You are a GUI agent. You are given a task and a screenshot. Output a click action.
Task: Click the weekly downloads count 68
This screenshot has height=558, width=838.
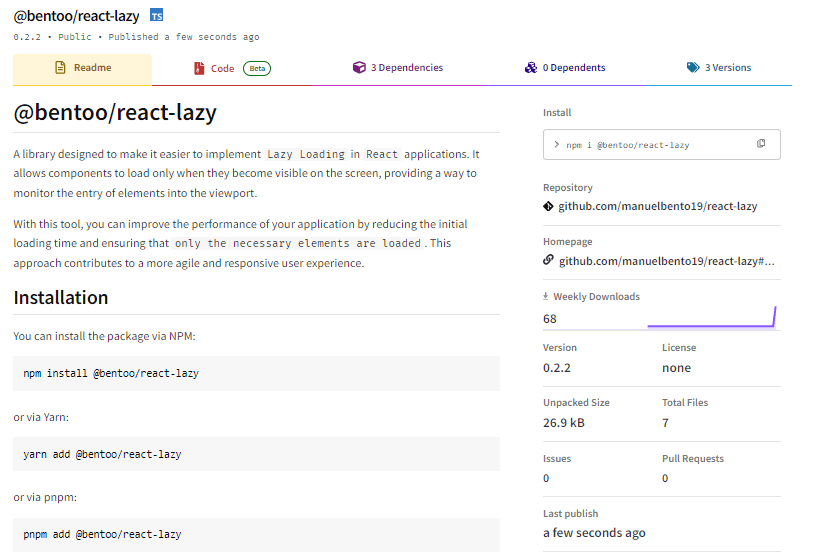549,319
